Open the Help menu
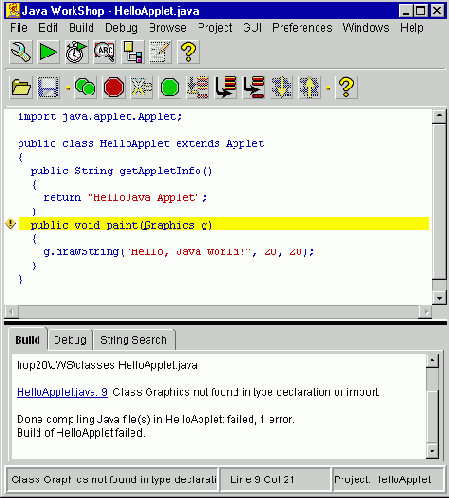Viewport: 449px width, 498px height. (412, 28)
